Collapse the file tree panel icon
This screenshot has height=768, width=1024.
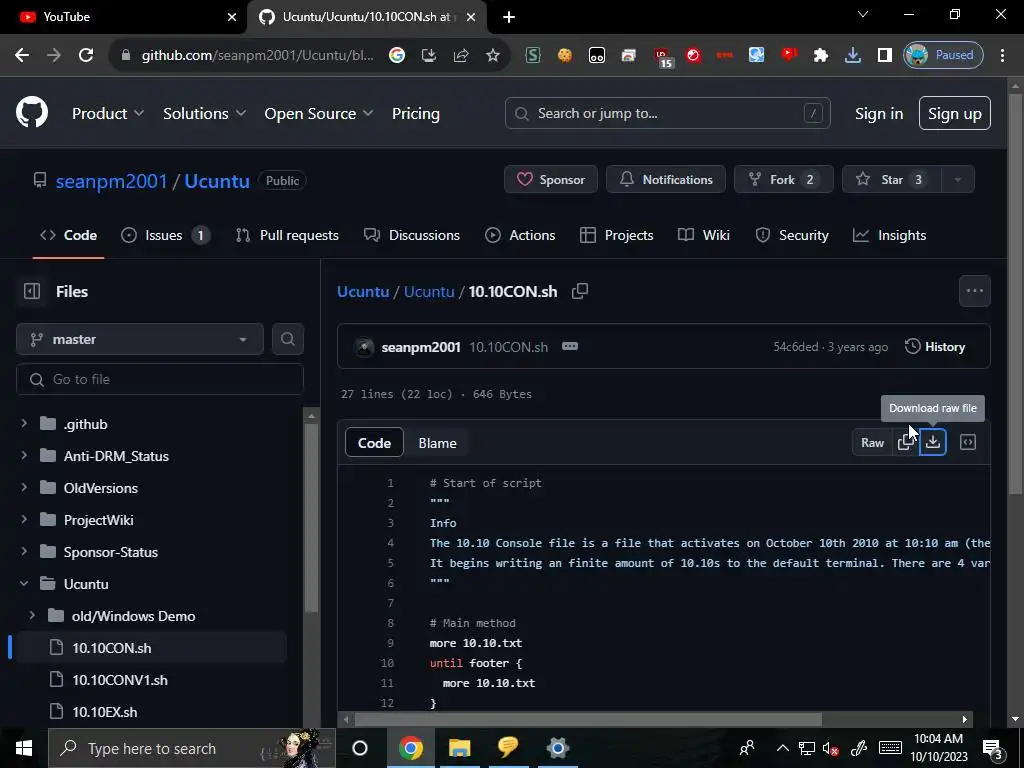click(32, 291)
